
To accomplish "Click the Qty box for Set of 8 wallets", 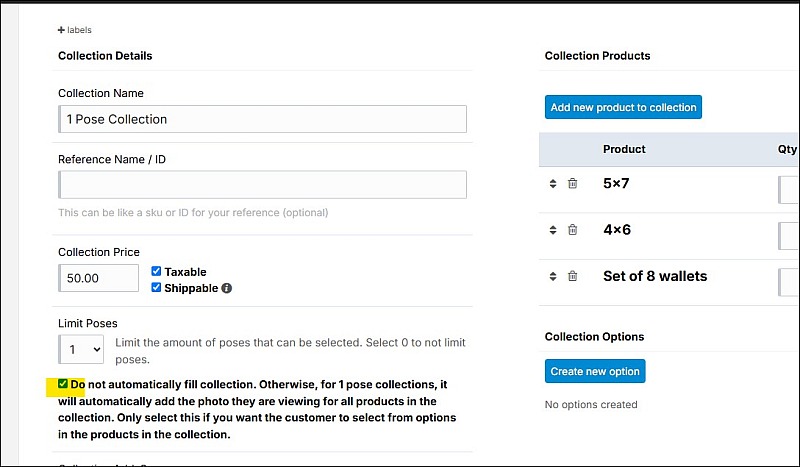I will point(789,282).
